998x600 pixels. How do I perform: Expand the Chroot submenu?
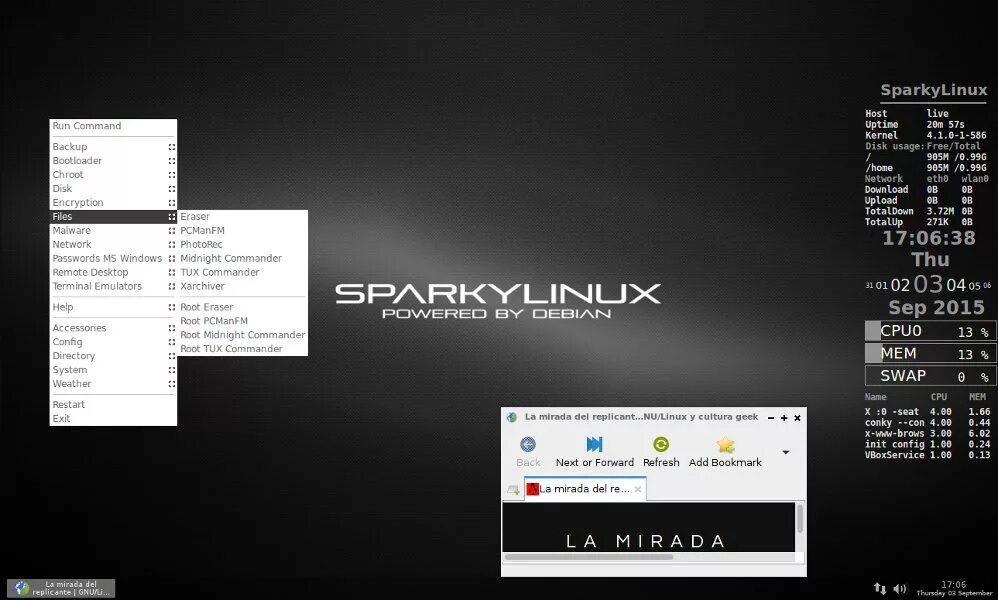click(113, 174)
